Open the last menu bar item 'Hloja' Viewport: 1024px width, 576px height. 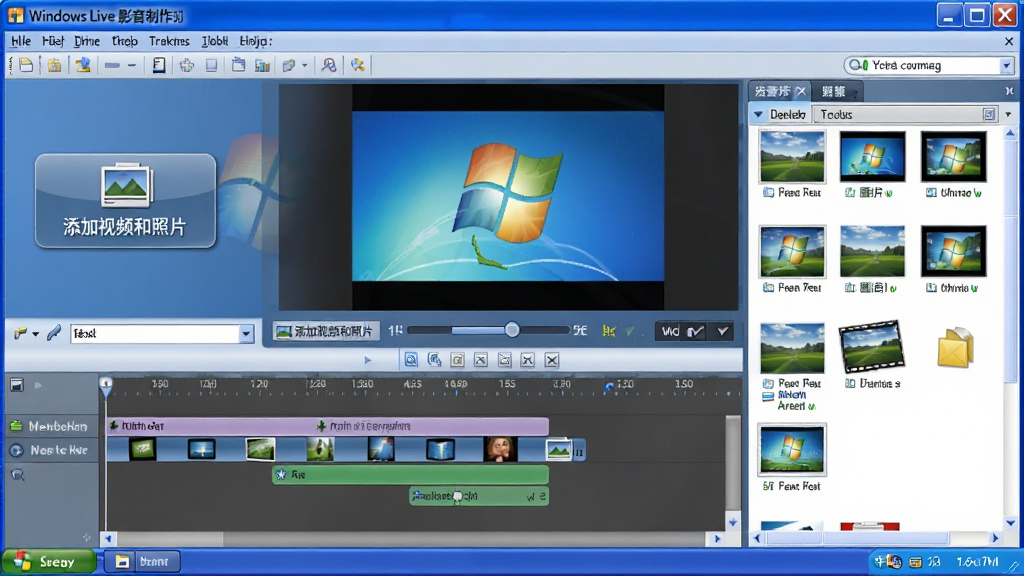(x=255, y=41)
